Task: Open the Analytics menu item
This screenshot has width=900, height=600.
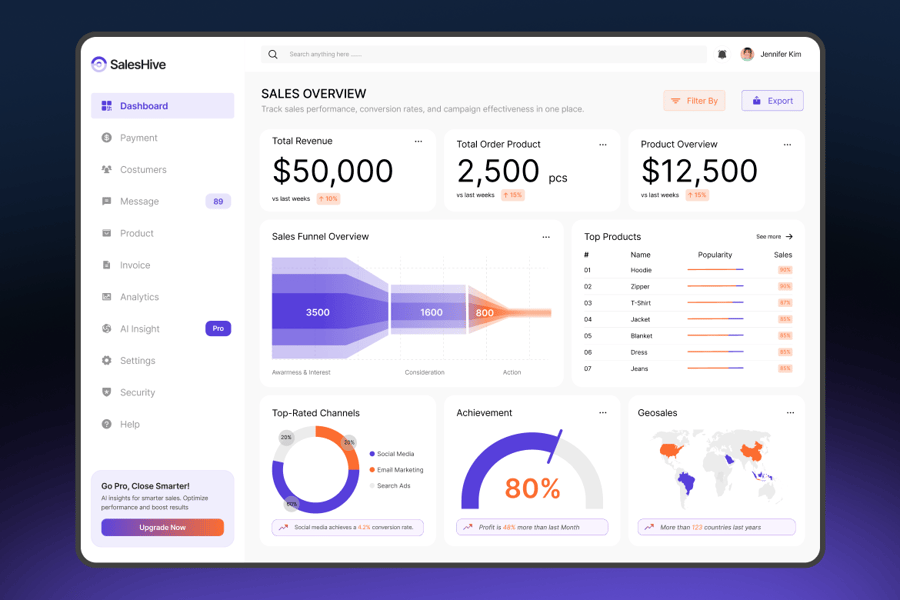Action: [x=139, y=297]
